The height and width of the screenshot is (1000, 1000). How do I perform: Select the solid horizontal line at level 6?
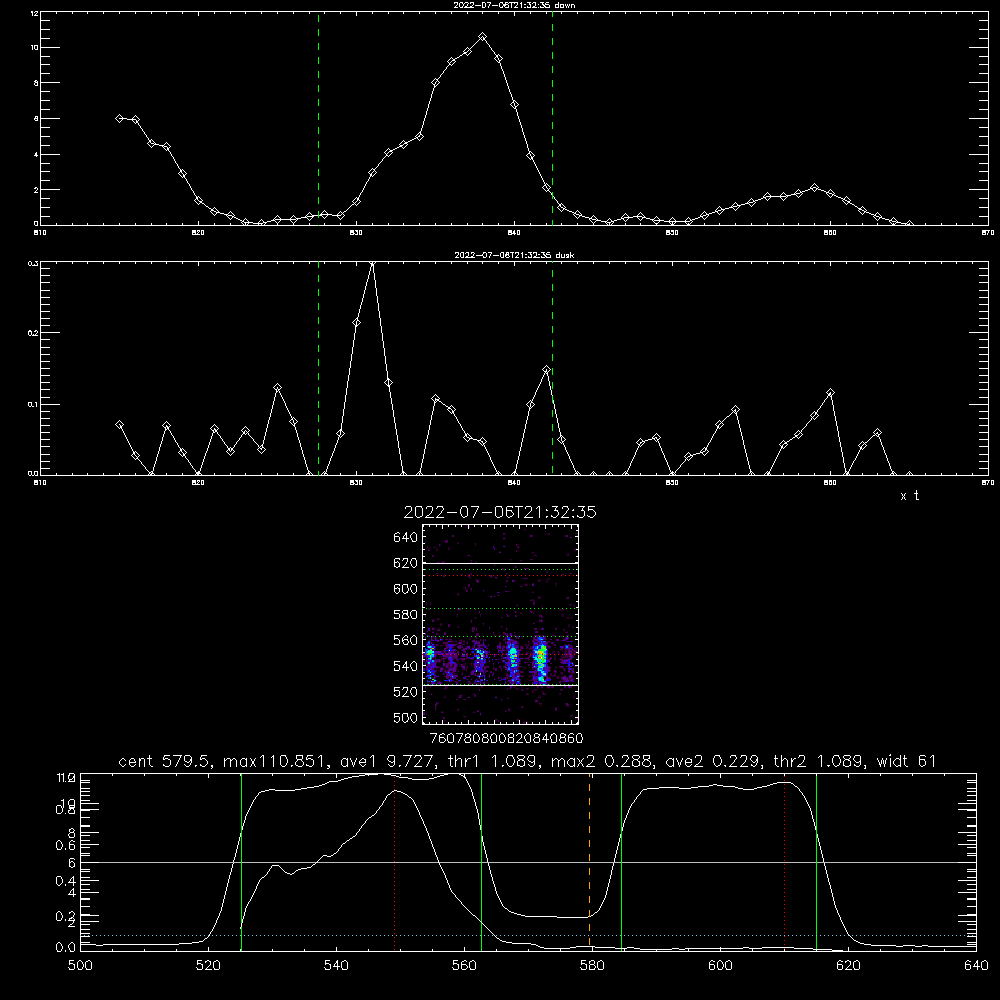[528, 862]
